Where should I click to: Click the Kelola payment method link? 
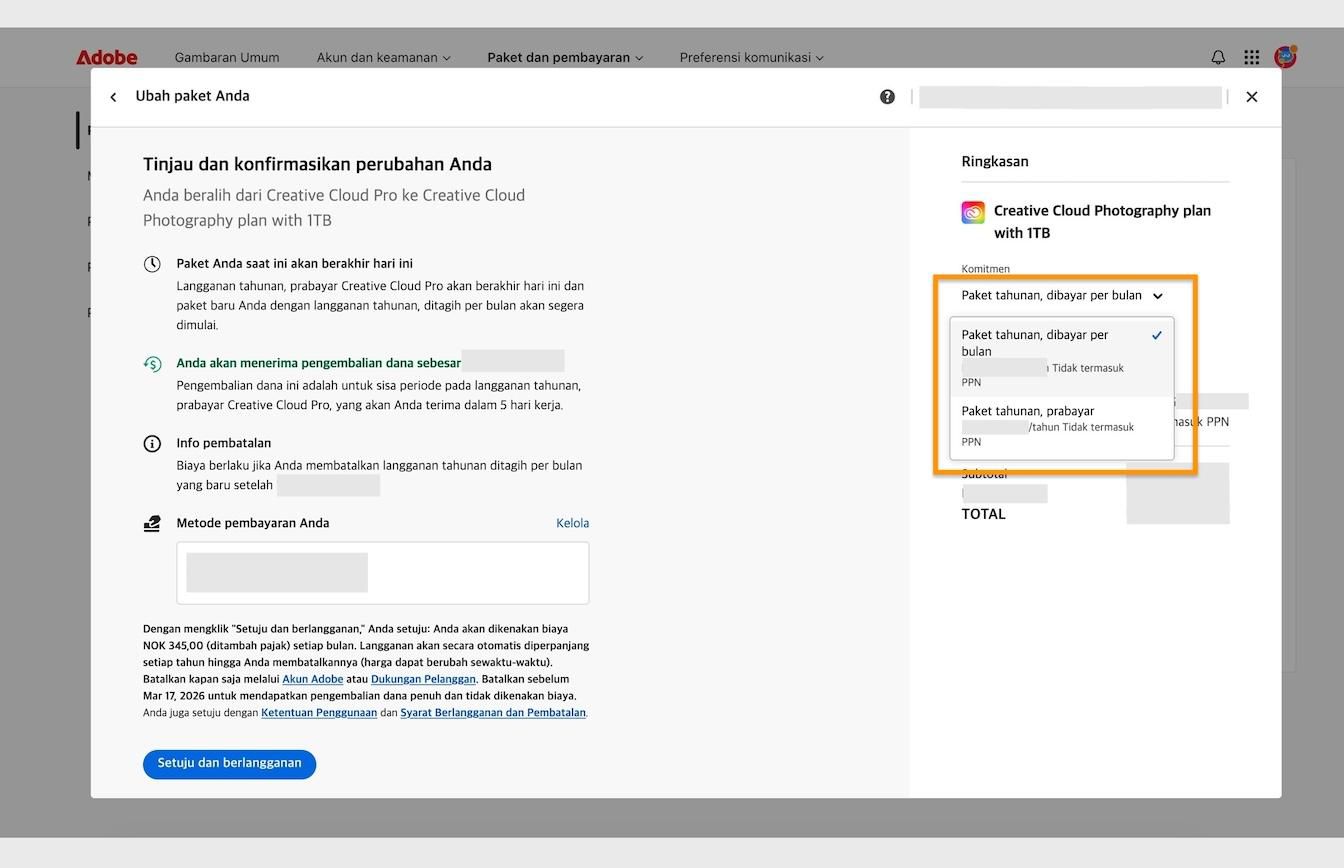coord(572,523)
